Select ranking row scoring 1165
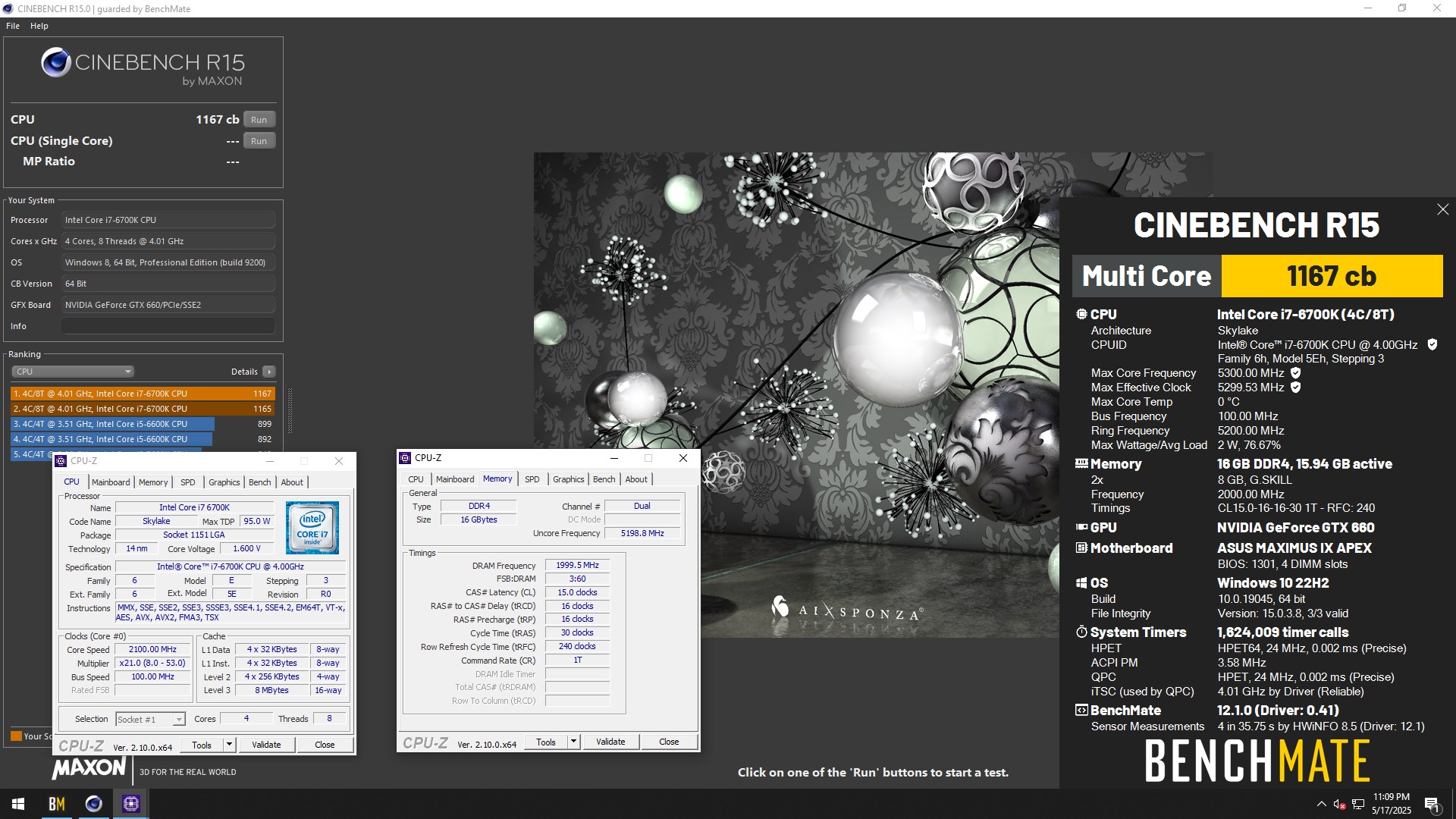This screenshot has height=819, width=1456. (x=143, y=409)
